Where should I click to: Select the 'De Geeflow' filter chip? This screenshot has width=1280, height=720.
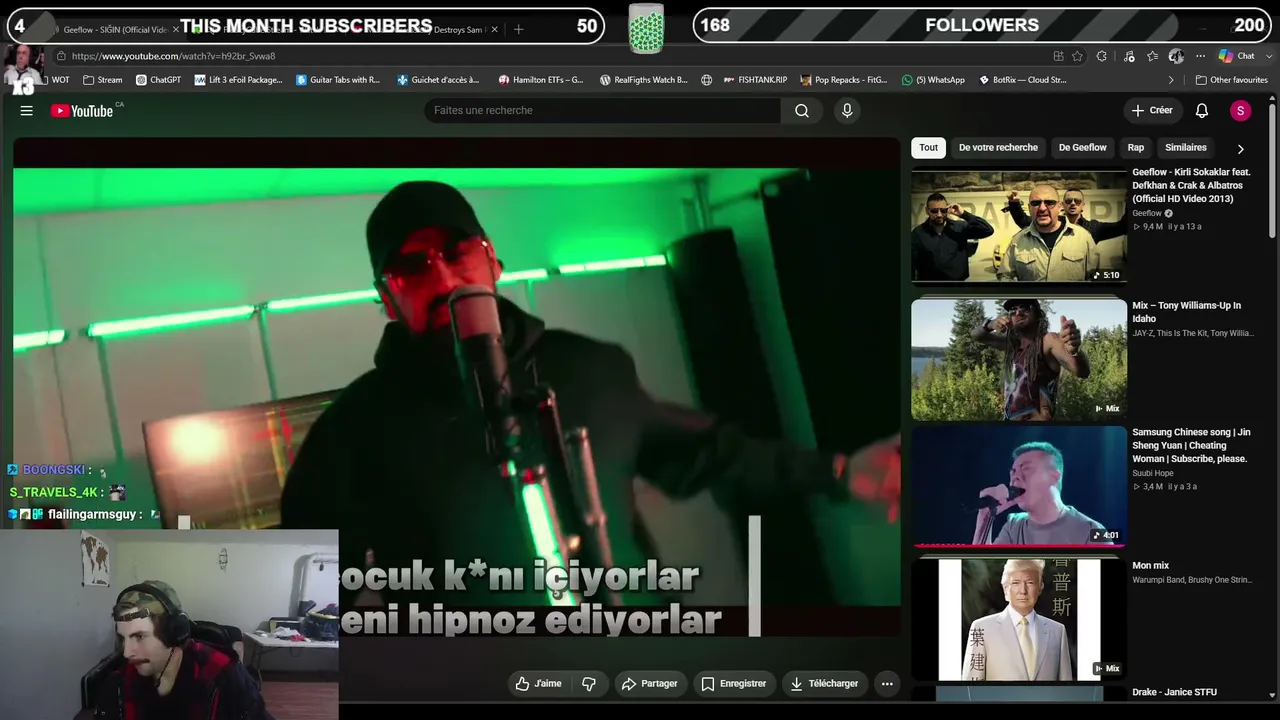pyautogui.click(x=1083, y=148)
